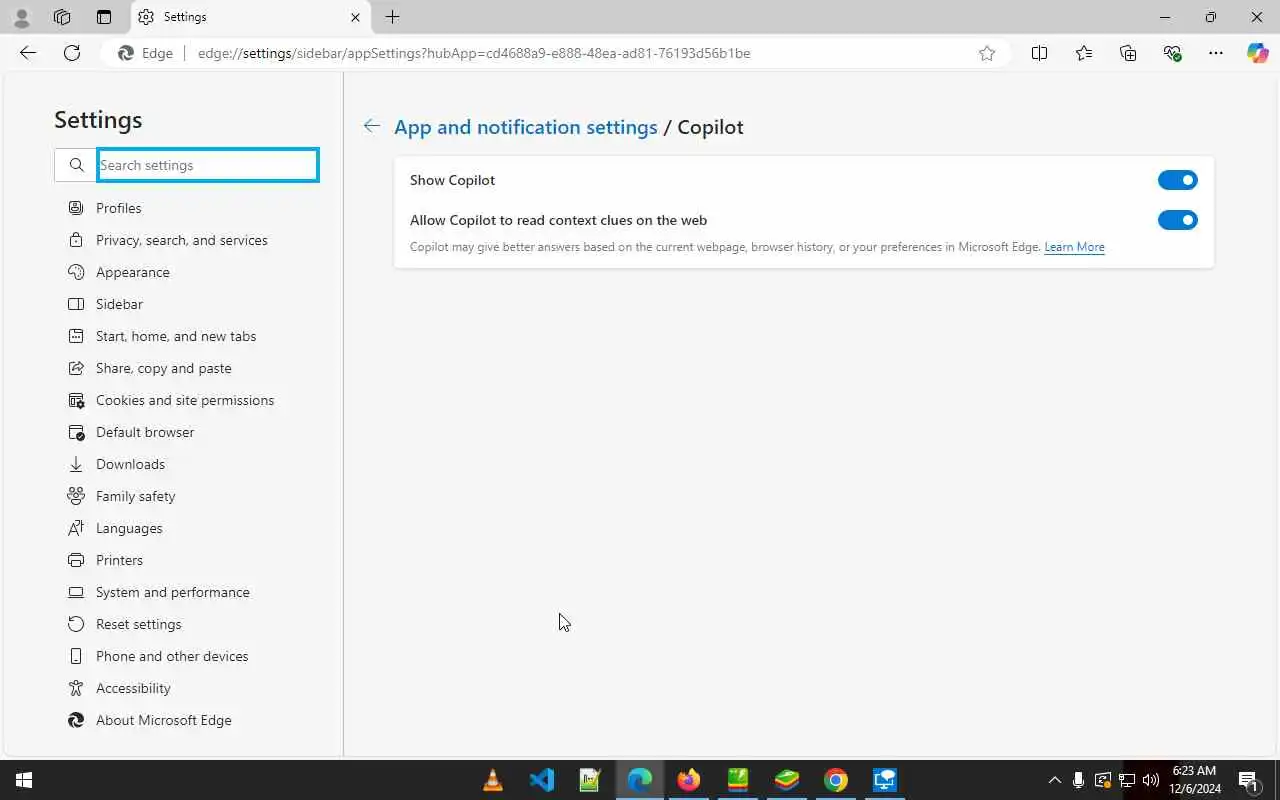The width and height of the screenshot is (1280, 800).
Task: Open the tab actions menu icon
Action: [x=104, y=17]
